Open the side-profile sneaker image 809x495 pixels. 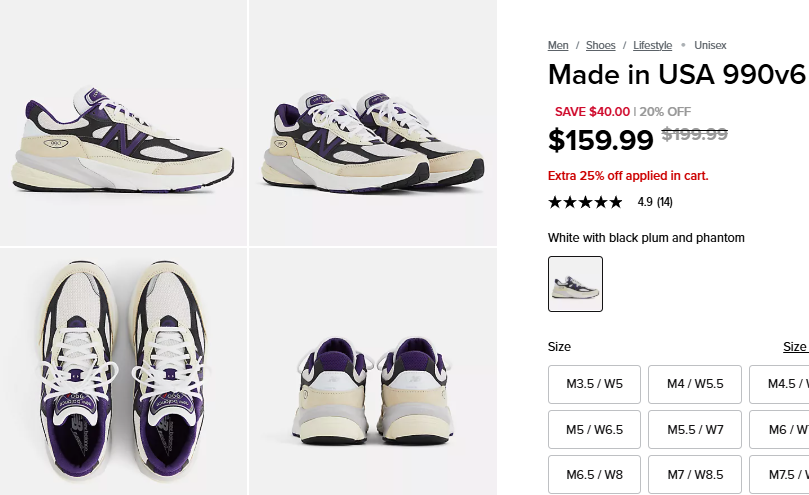click(123, 122)
